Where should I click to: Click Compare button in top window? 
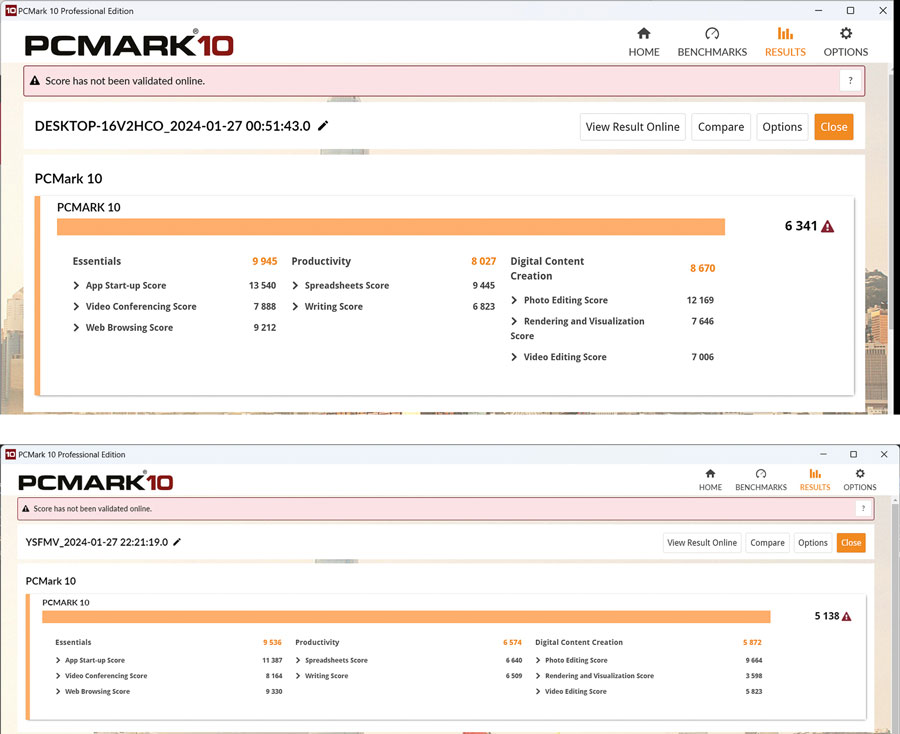720,127
